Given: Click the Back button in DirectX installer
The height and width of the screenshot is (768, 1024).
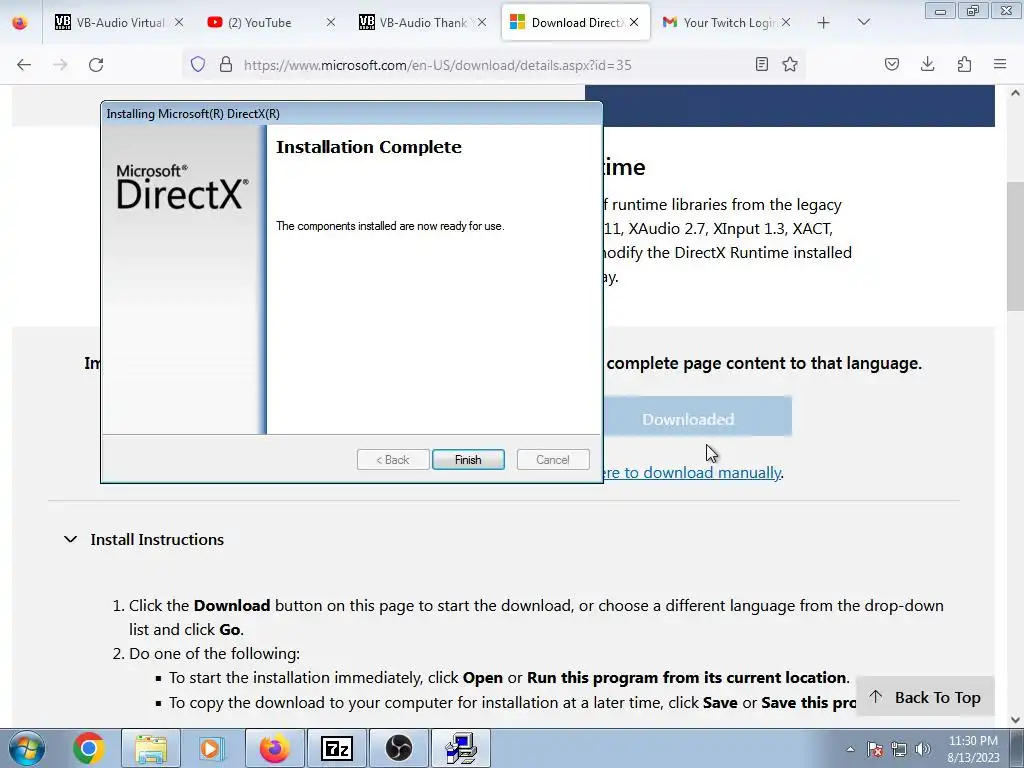Looking at the screenshot, I should pyautogui.click(x=392, y=460).
